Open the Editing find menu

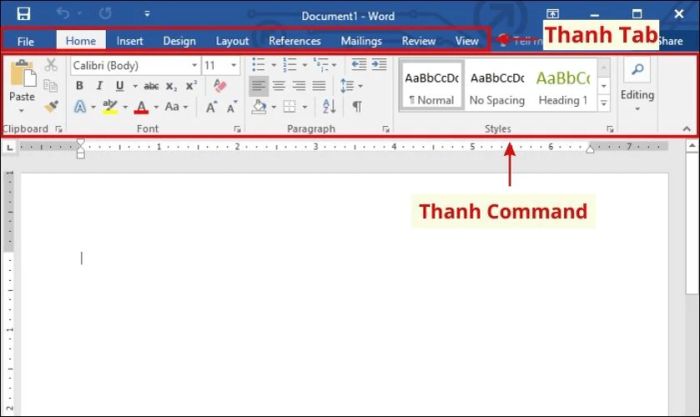[x=637, y=84]
